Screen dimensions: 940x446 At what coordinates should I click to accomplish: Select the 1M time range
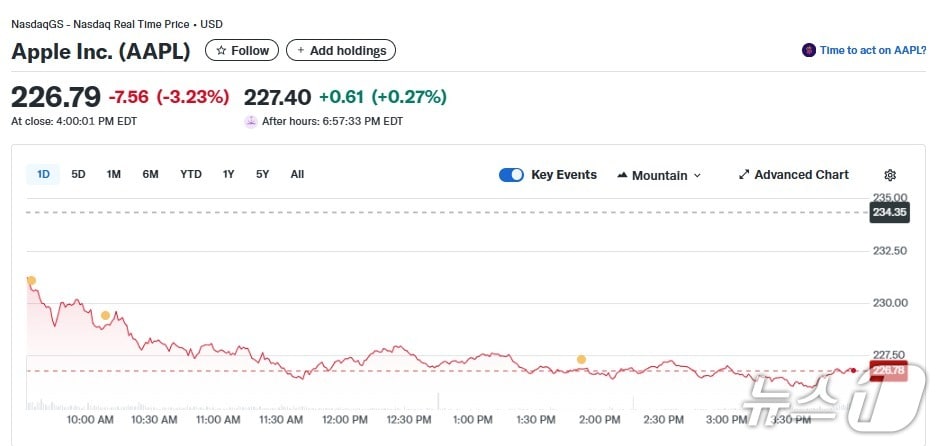[x=114, y=174]
